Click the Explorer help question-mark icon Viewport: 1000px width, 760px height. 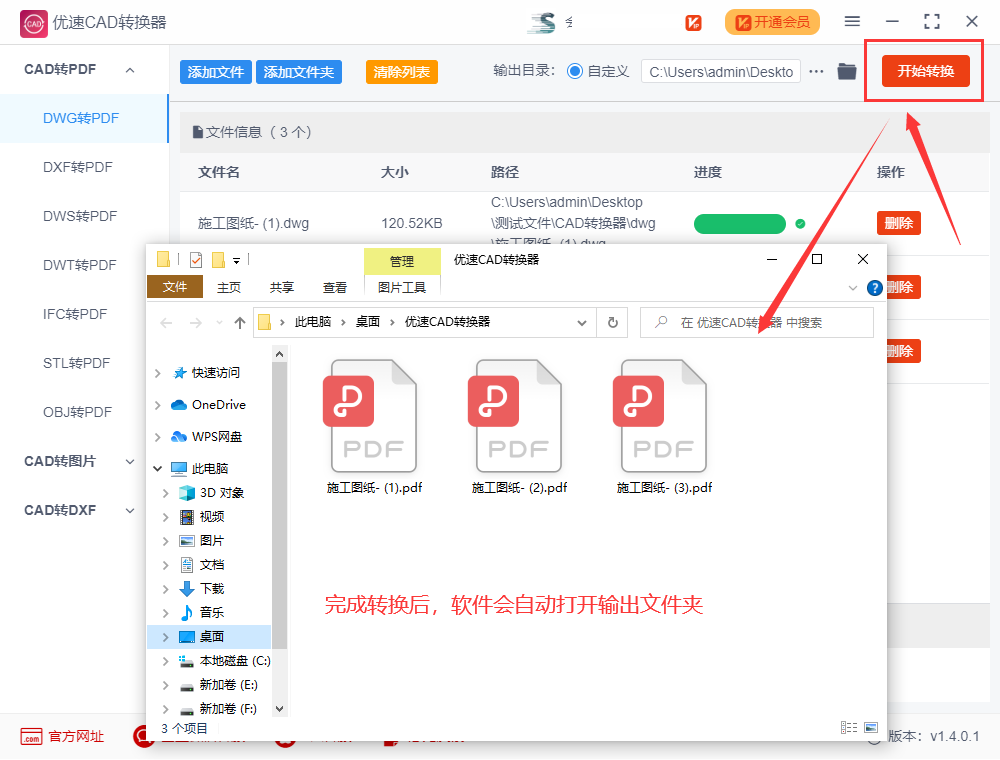coord(874,288)
